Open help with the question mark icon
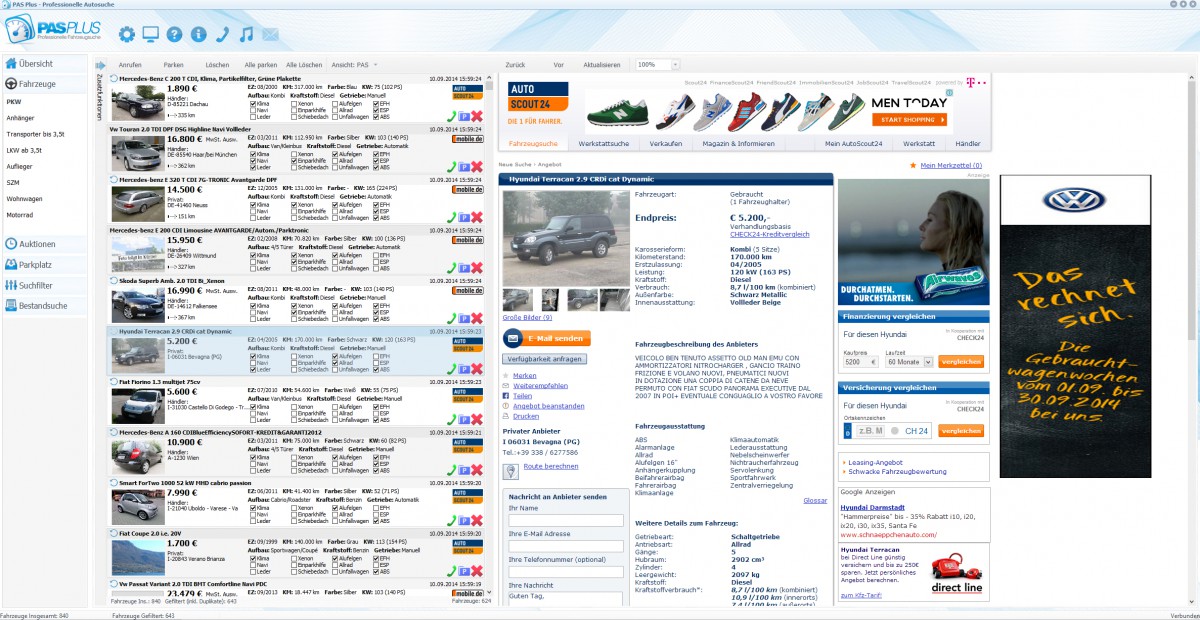 [175, 35]
